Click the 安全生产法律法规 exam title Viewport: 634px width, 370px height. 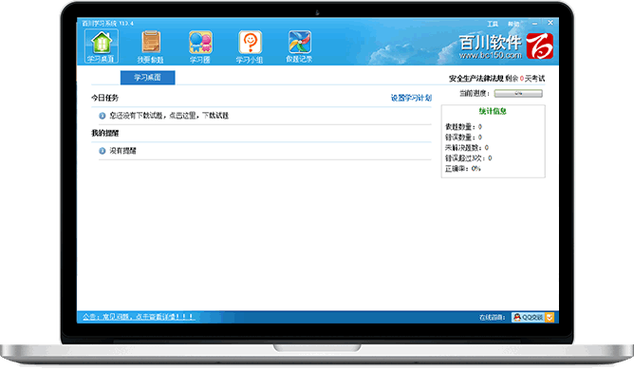476,78
